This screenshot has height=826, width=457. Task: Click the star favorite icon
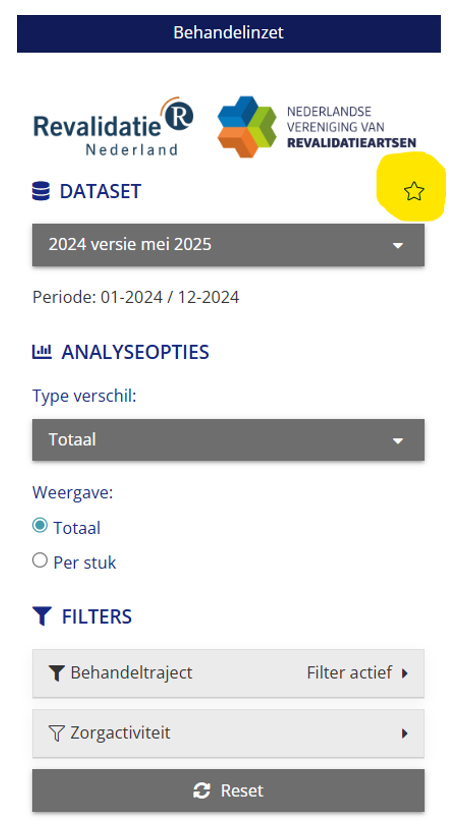(x=414, y=191)
